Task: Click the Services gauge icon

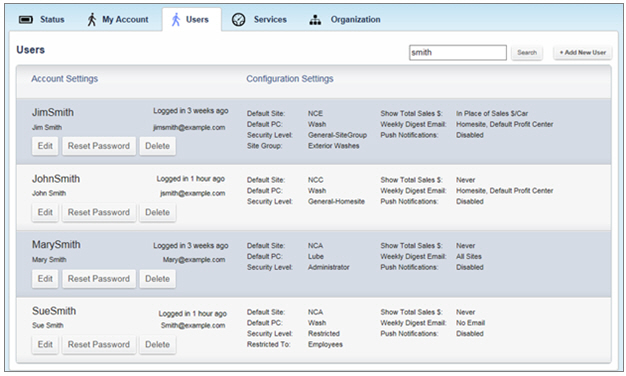Action: pyautogui.click(x=239, y=20)
